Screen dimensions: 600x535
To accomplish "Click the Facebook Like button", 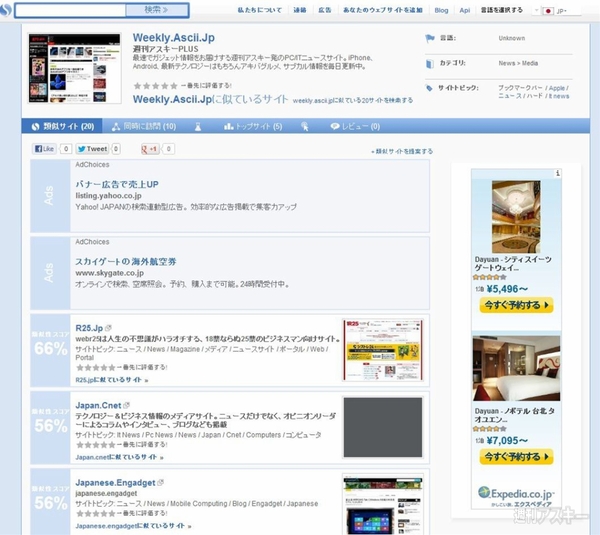I will (x=44, y=149).
